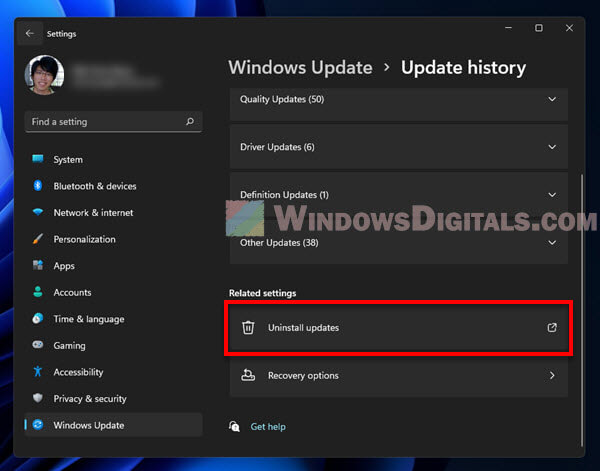Open Recovery options

(x=399, y=376)
